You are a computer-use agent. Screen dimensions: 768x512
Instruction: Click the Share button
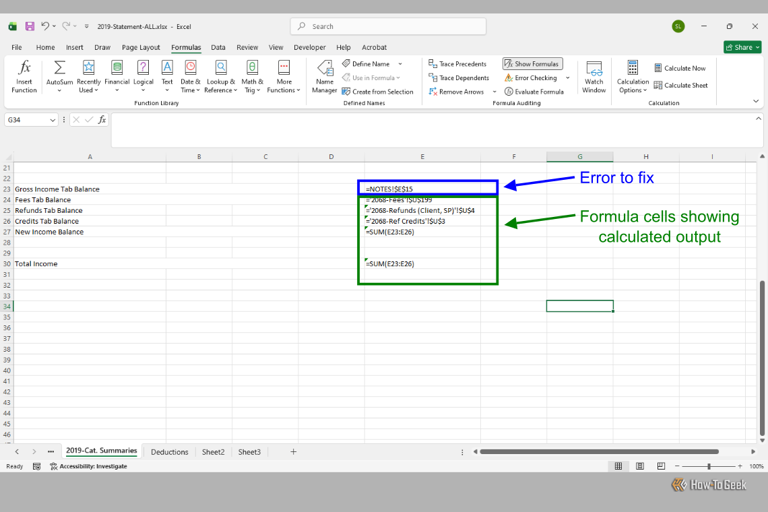click(x=743, y=47)
